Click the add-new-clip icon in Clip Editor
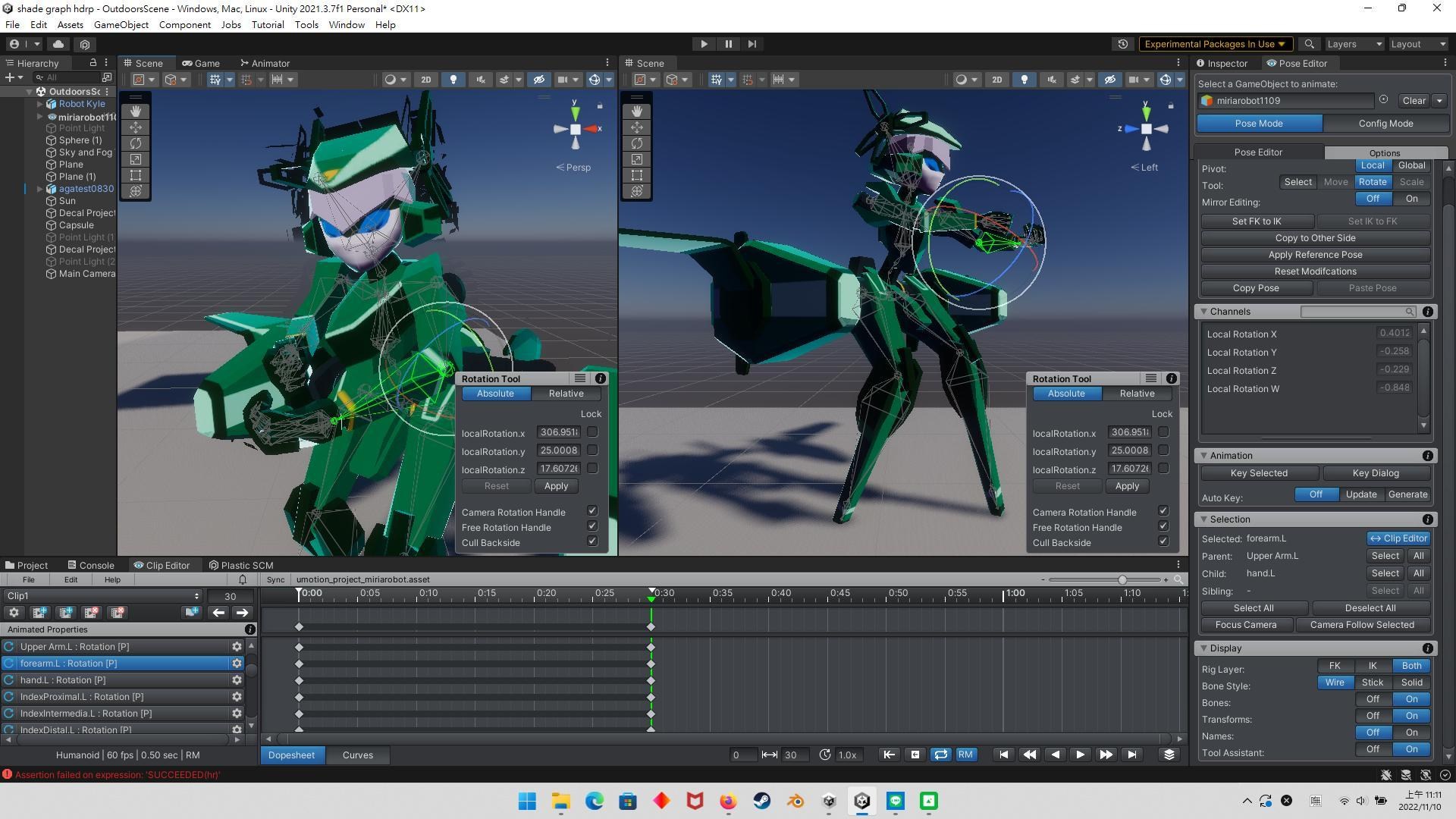 pyautogui.click(x=39, y=612)
